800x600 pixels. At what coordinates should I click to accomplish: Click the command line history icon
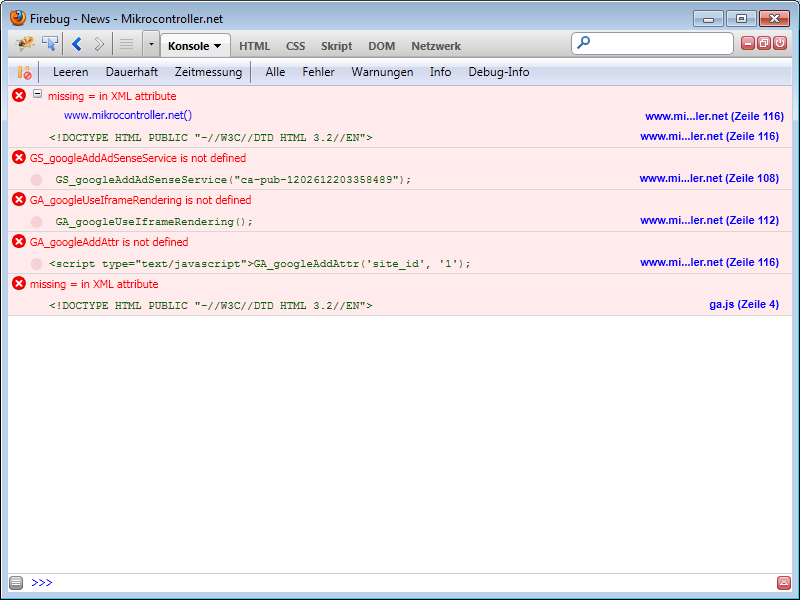tap(16, 582)
